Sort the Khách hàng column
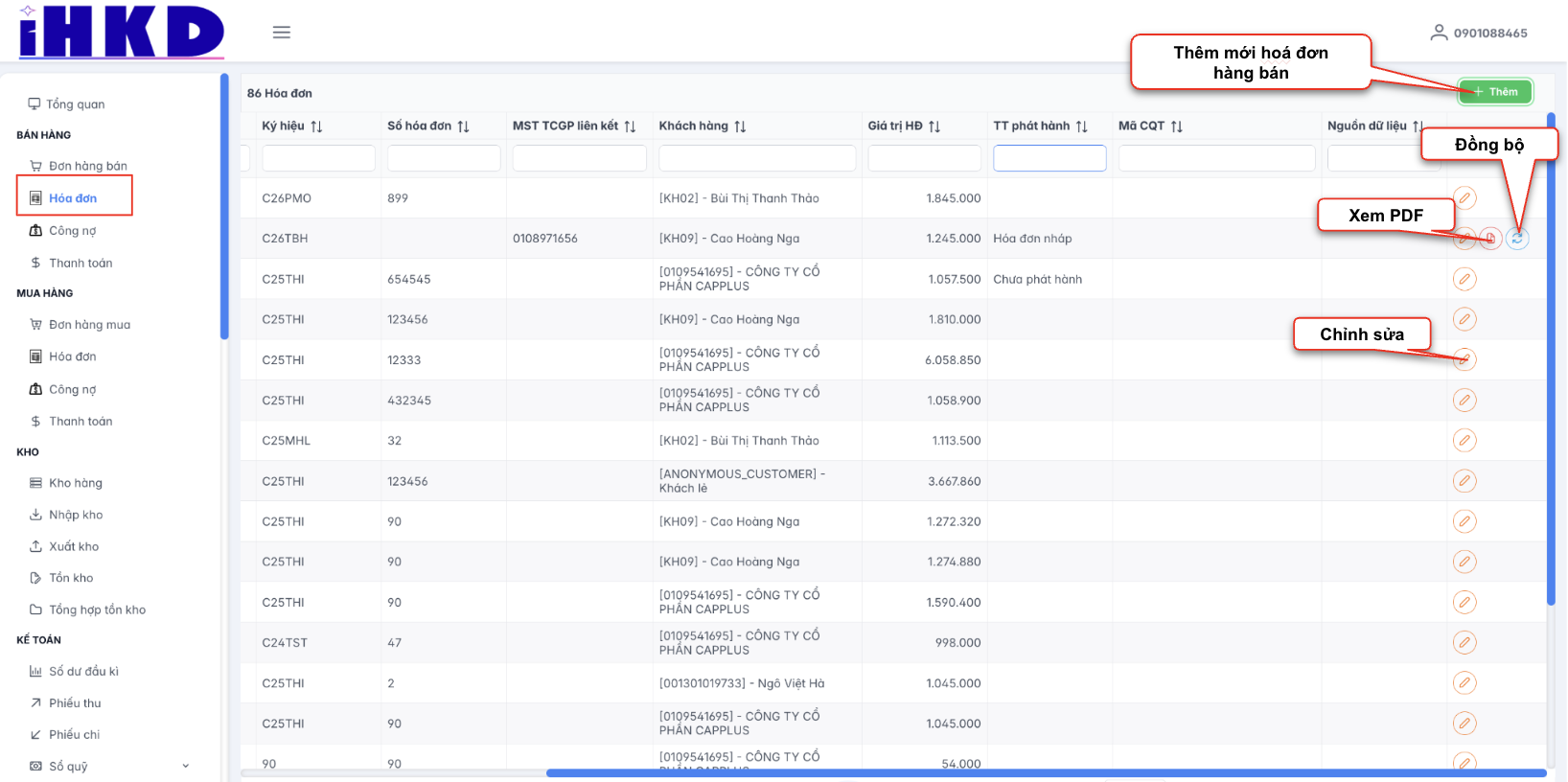 [740, 126]
